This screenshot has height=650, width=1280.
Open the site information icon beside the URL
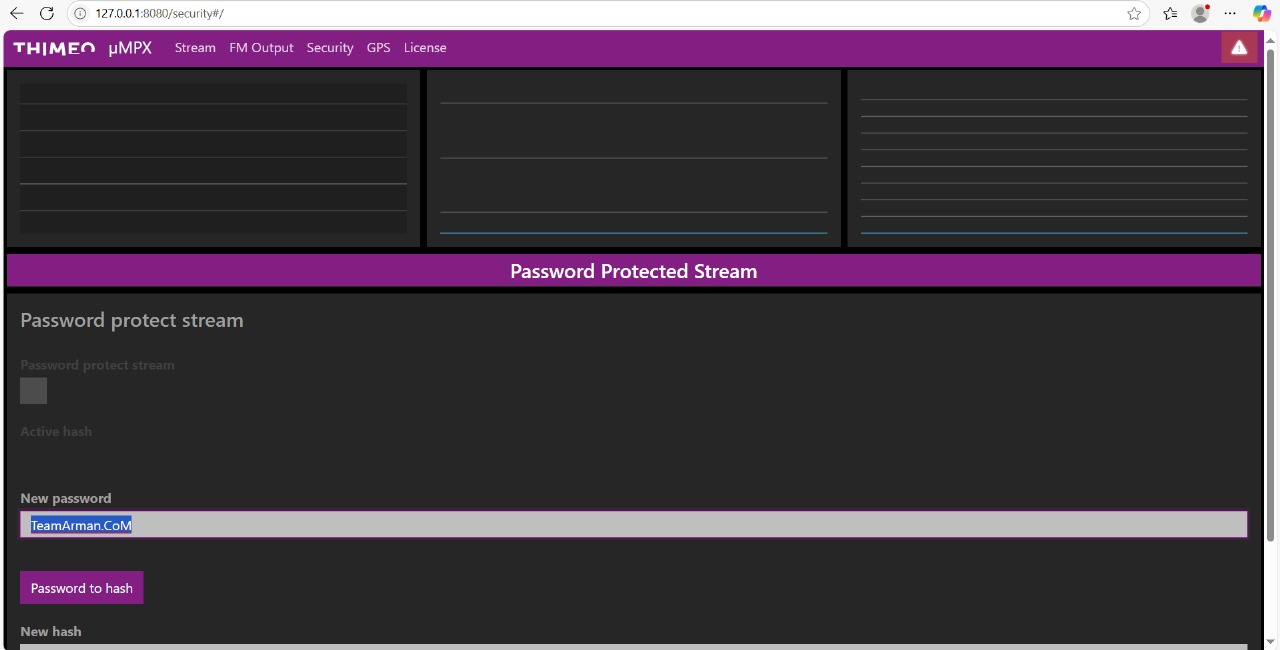81,14
